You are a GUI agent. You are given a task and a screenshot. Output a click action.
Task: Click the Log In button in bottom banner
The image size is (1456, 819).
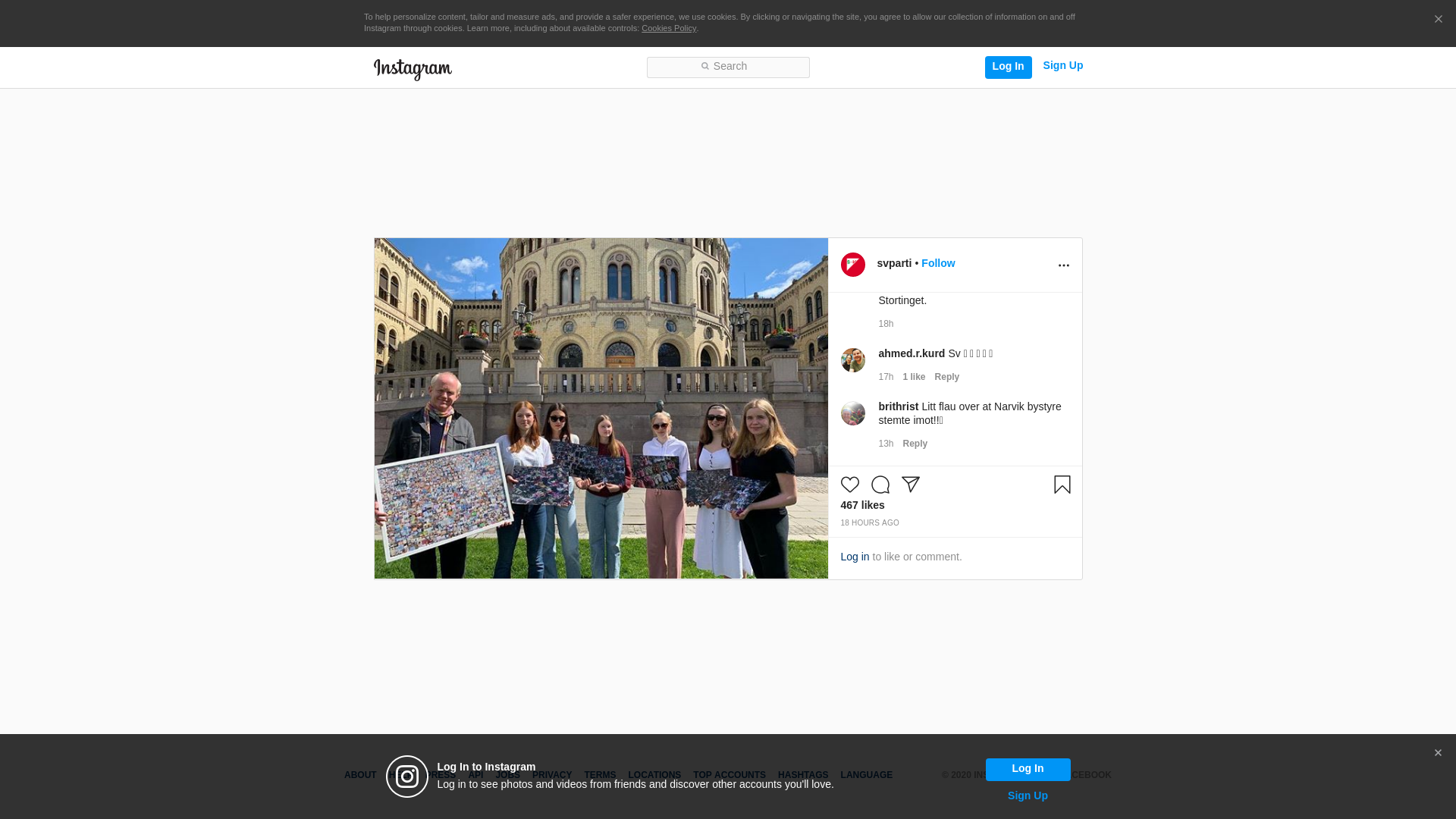click(x=1028, y=770)
